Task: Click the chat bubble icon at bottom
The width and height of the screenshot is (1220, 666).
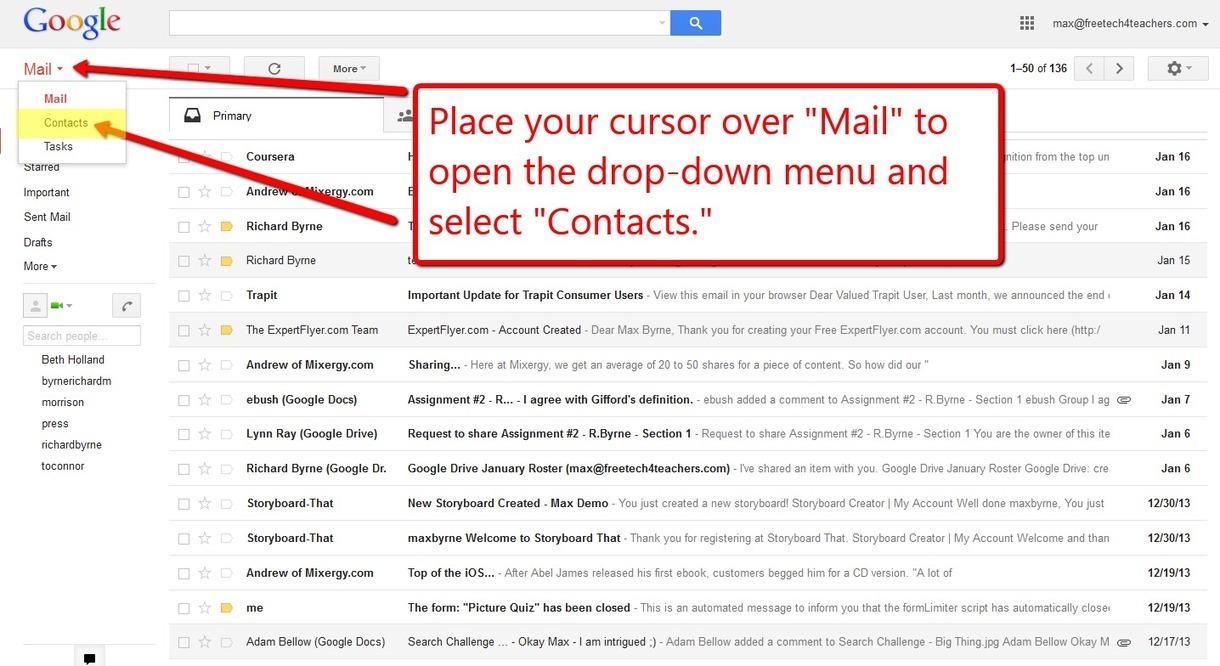Action: [89, 658]
